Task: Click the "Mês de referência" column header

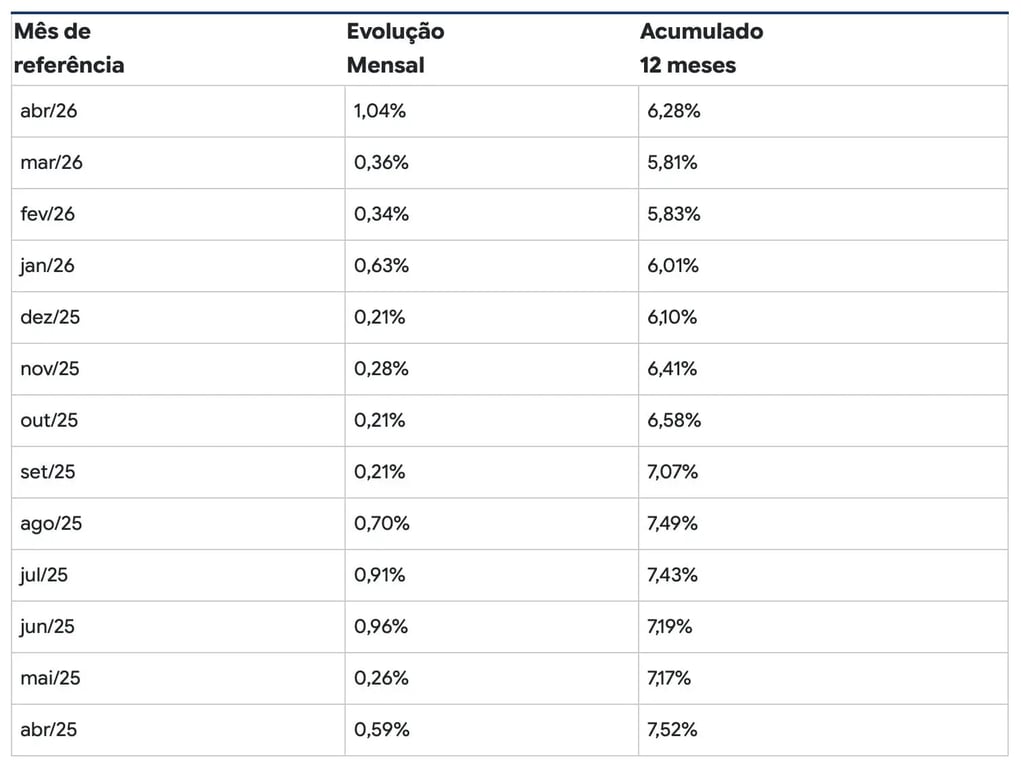Action: coord(69,48)
